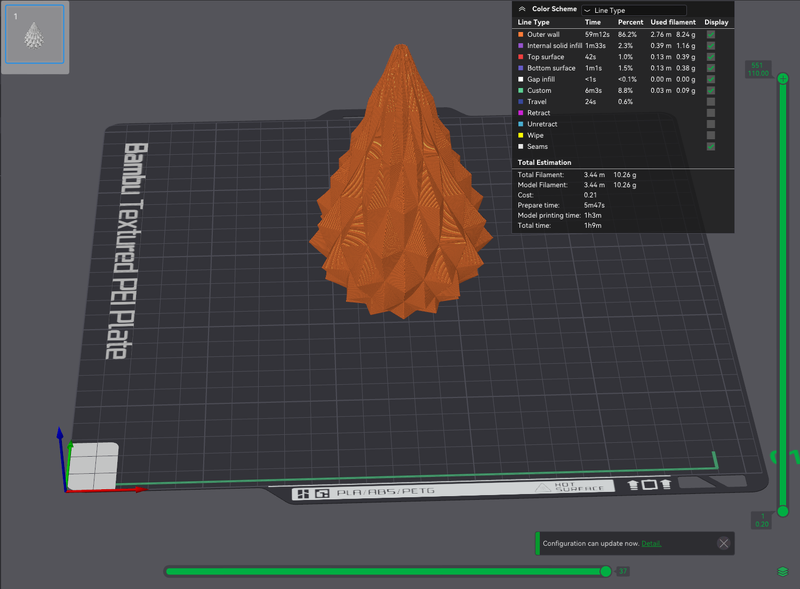
Task: Open the Detail link in the notification
Action: (x=651, y=544)
